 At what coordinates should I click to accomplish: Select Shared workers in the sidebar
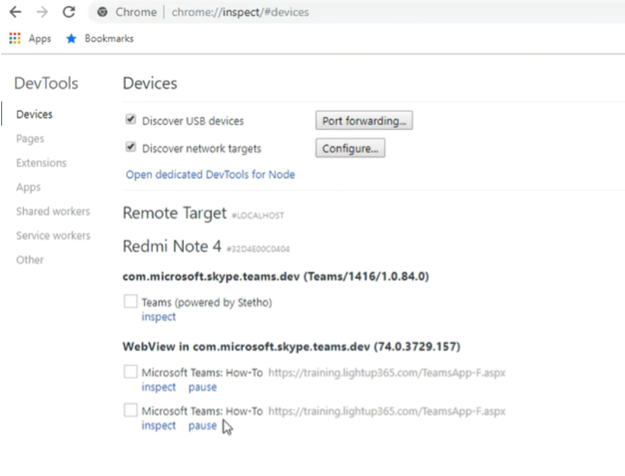[52, 211]
